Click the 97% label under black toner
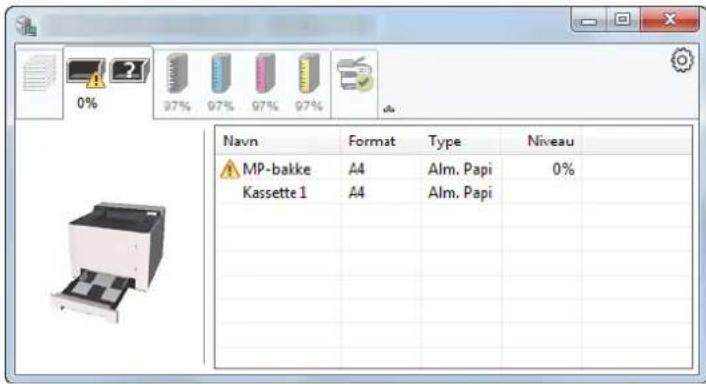 (177, 106)
